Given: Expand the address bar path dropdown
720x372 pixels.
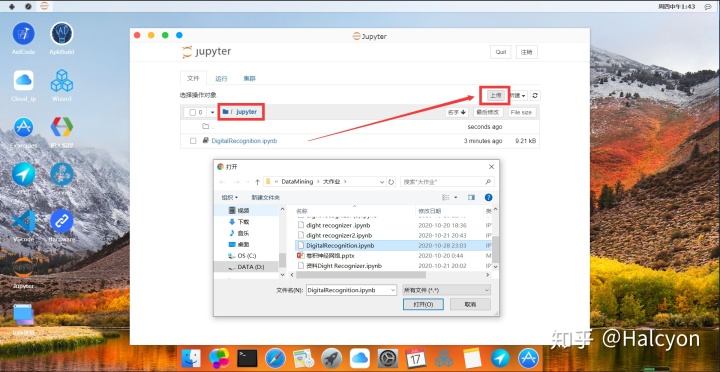Looking at the screenshot, I should pos(382,182).
